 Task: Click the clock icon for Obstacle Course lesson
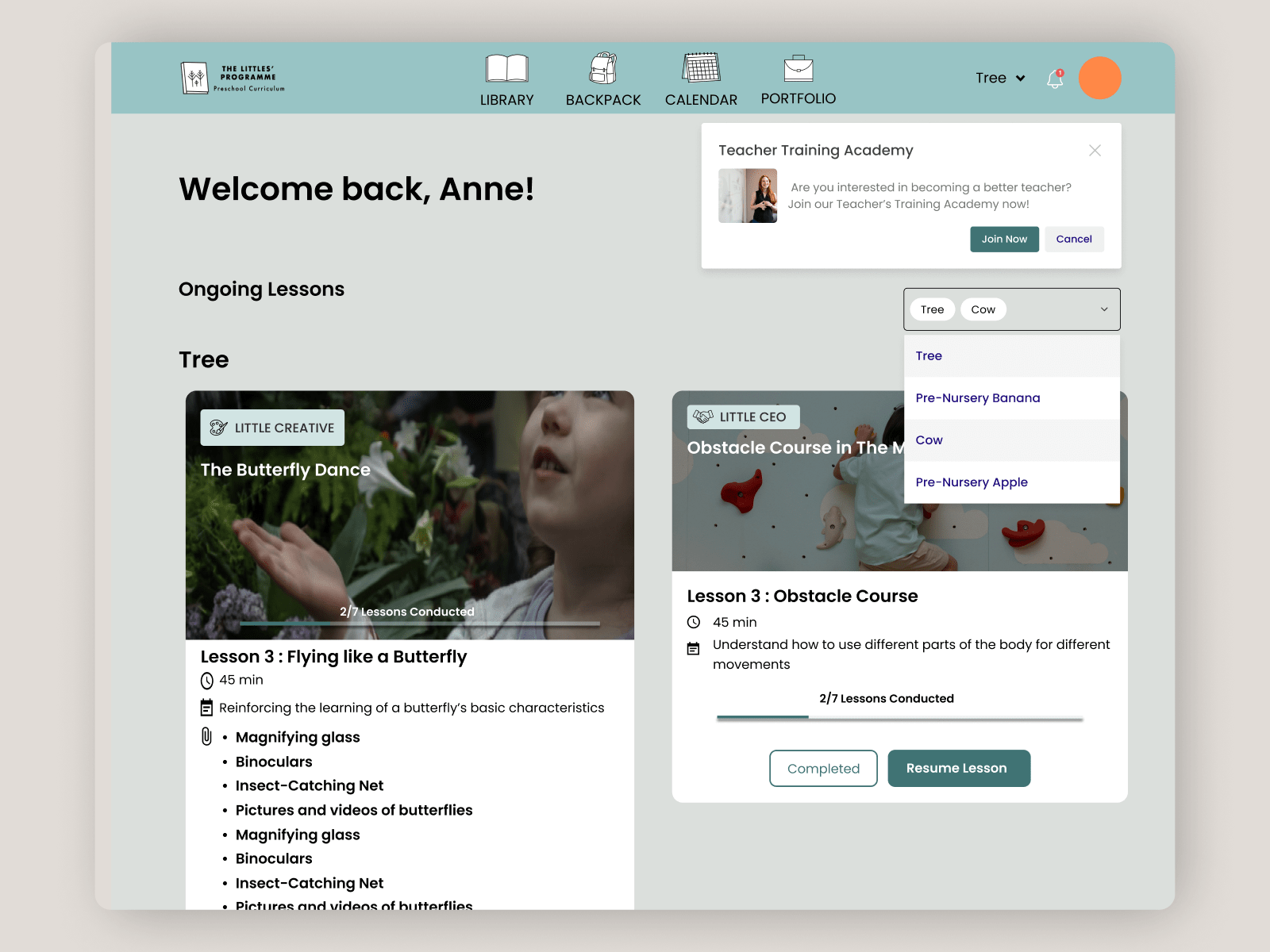click(694, 622)
